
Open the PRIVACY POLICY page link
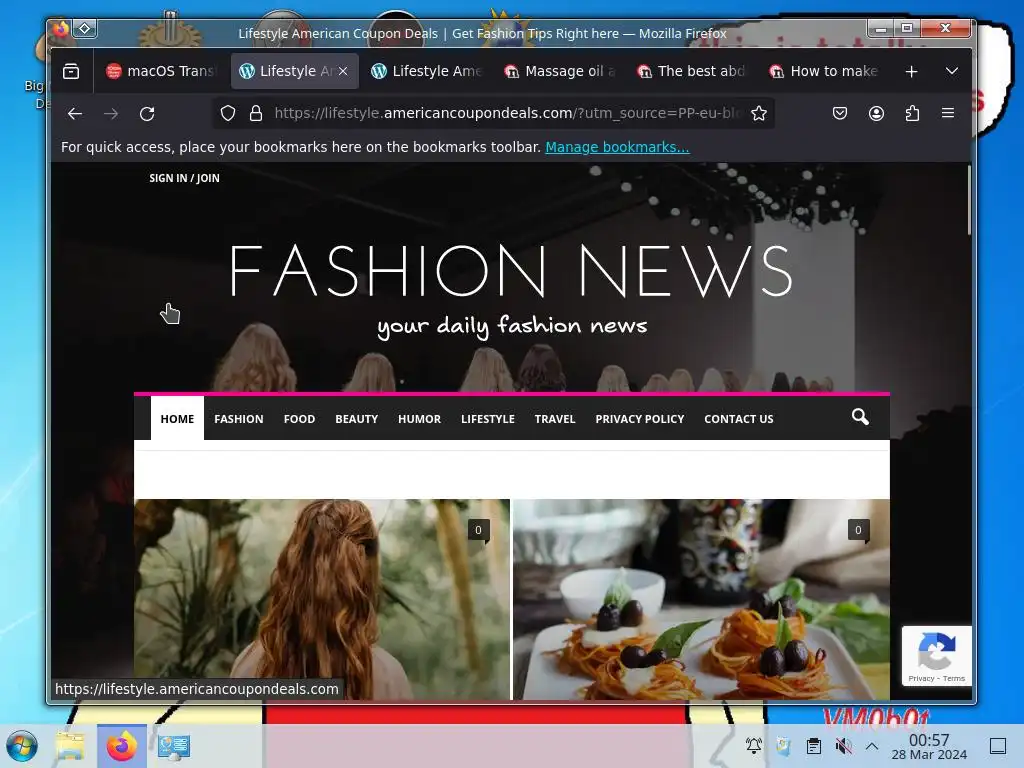(639, 419)
